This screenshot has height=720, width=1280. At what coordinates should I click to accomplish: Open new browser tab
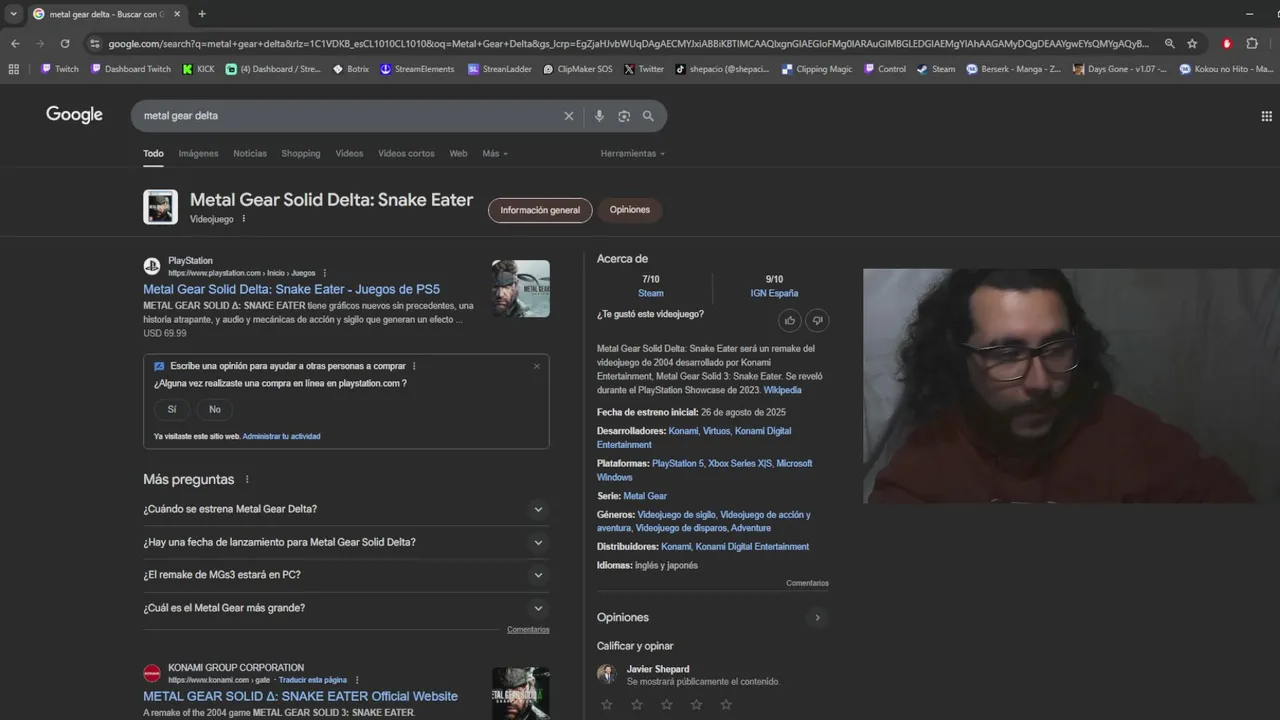[202, 14]
